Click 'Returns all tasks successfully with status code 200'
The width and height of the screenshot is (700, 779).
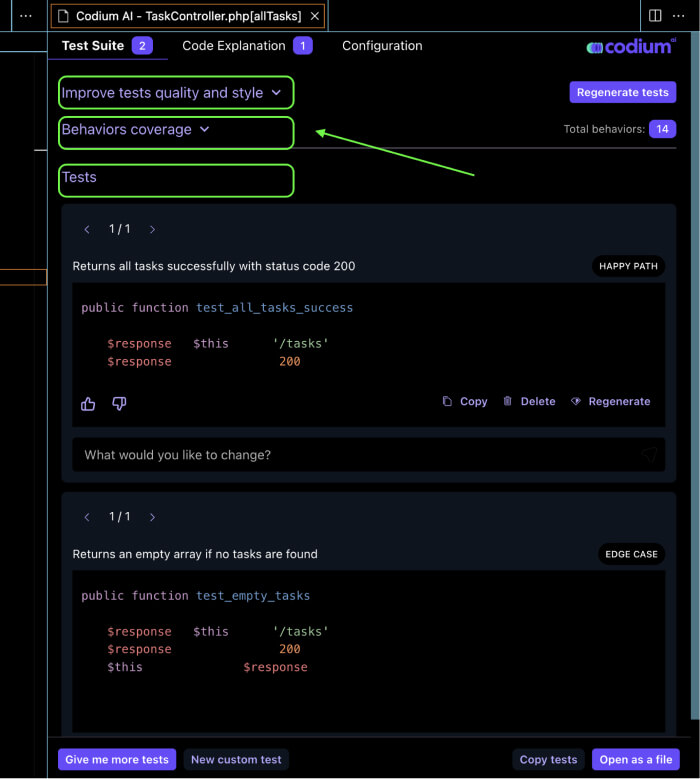(x=214, y=266)
